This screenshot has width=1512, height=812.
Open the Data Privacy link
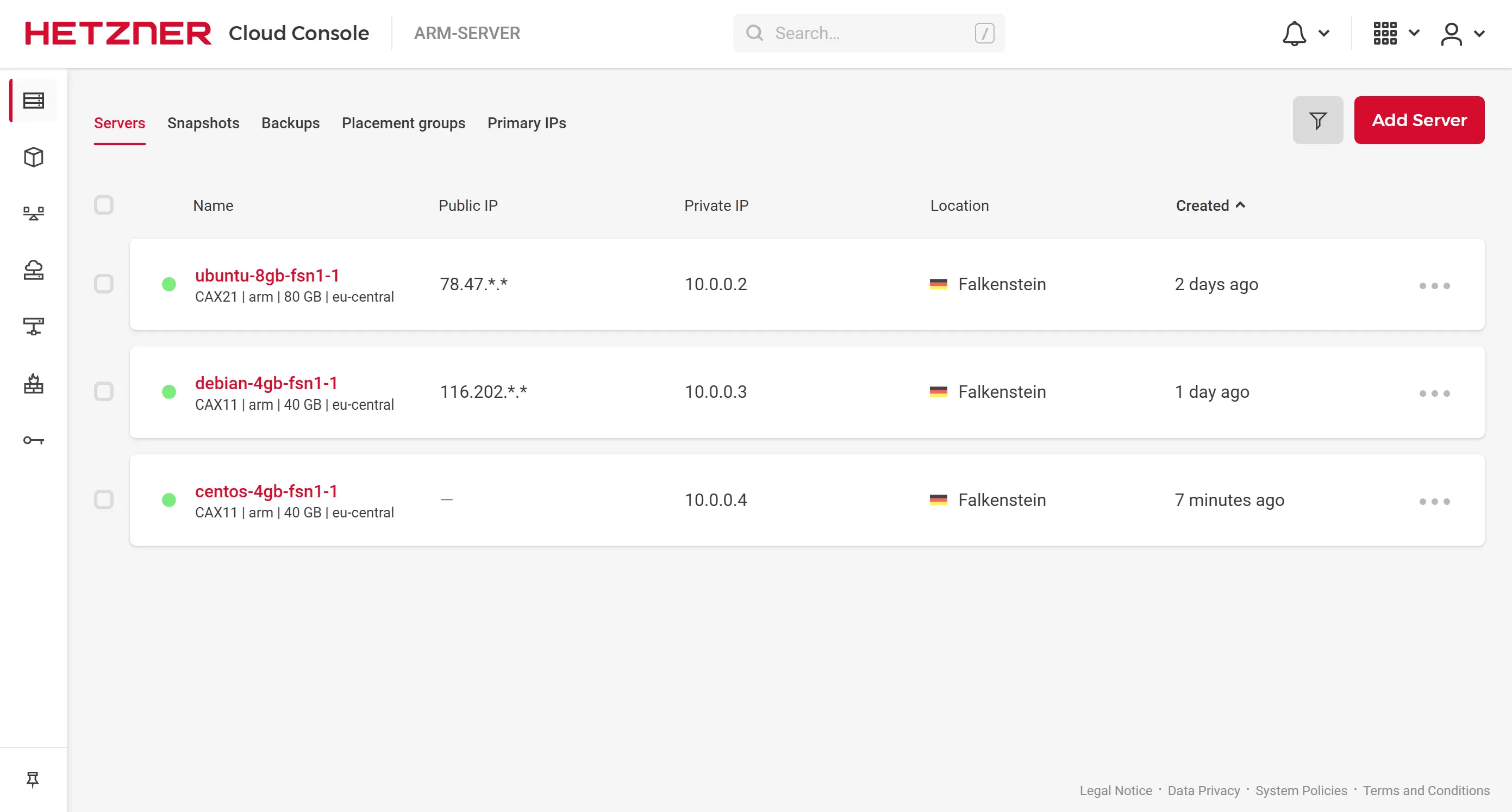[x=1204, y=790]
